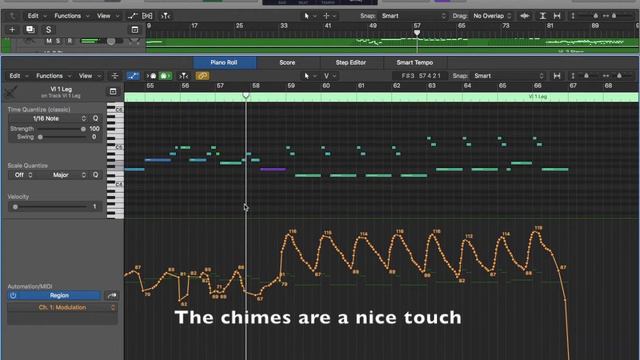Click the track volume fader knob
The height and width of the screenshot is (360, 640).
click(111, 41)
